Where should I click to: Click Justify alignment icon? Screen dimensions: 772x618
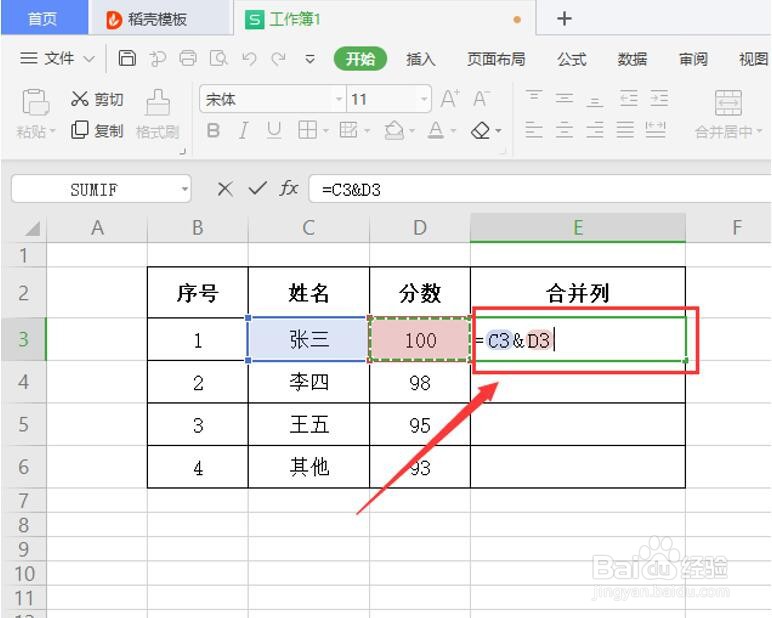click(x=625, y=130)
